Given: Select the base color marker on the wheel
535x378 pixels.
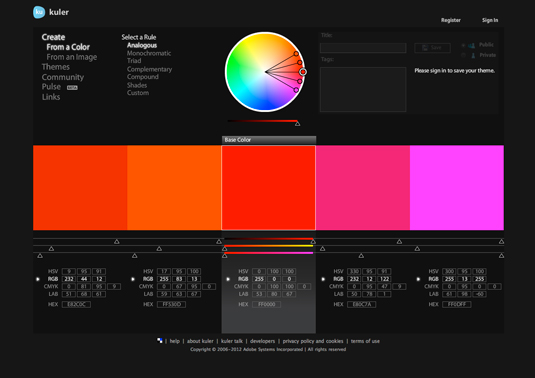Looking at the screenshot, I should point(303,72).
